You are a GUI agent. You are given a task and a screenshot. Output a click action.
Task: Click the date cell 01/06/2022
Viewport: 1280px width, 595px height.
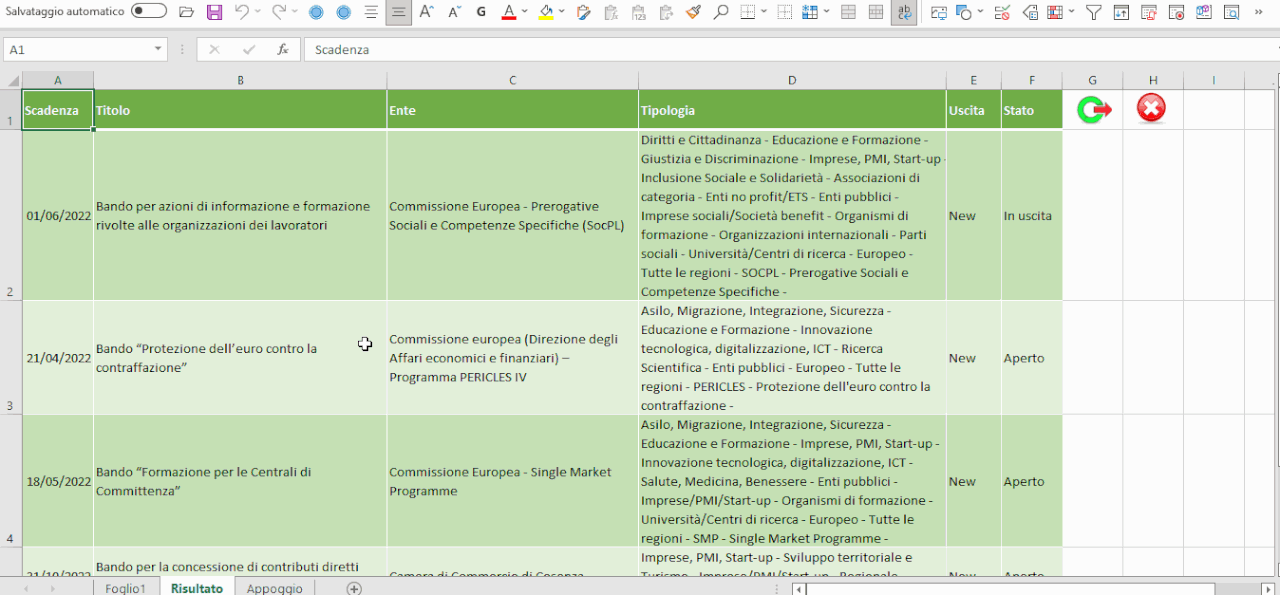[x=58, y=215]
